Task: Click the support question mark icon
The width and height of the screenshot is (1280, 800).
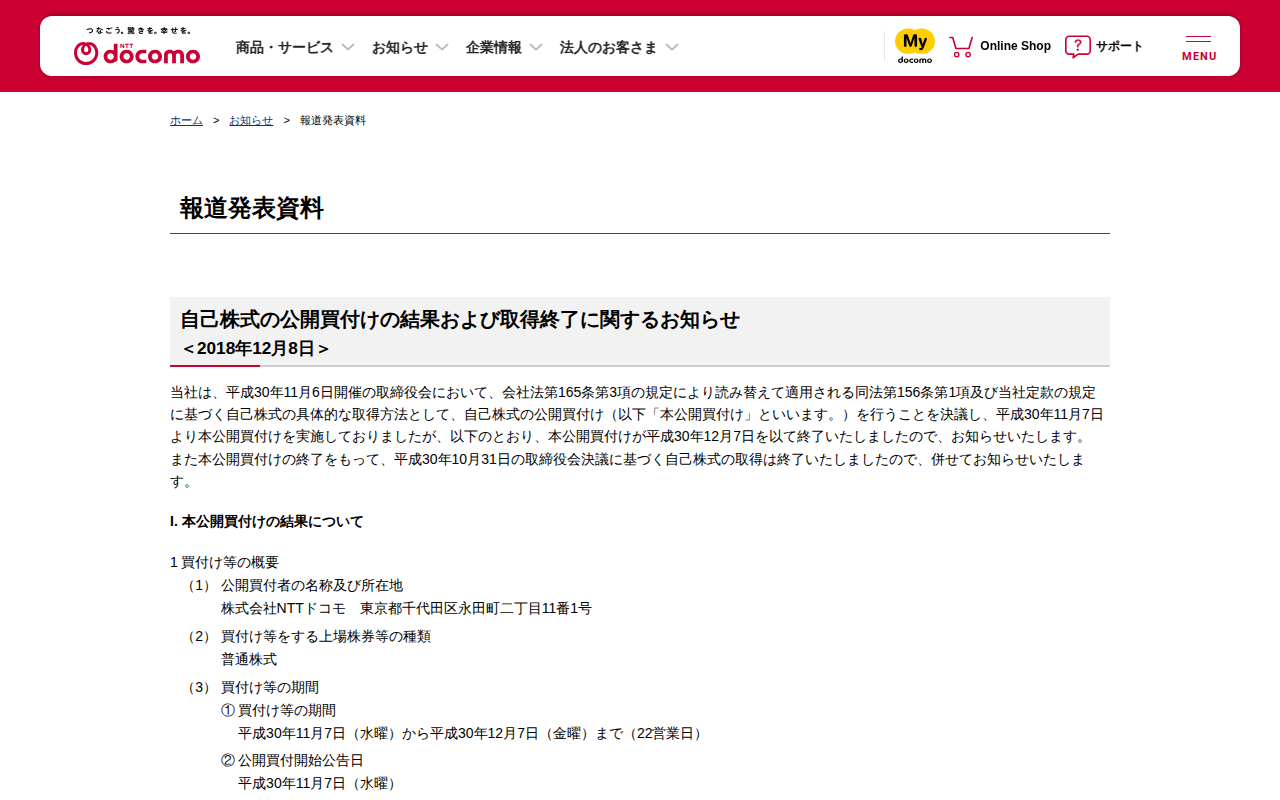Action: pos(1077,46)
